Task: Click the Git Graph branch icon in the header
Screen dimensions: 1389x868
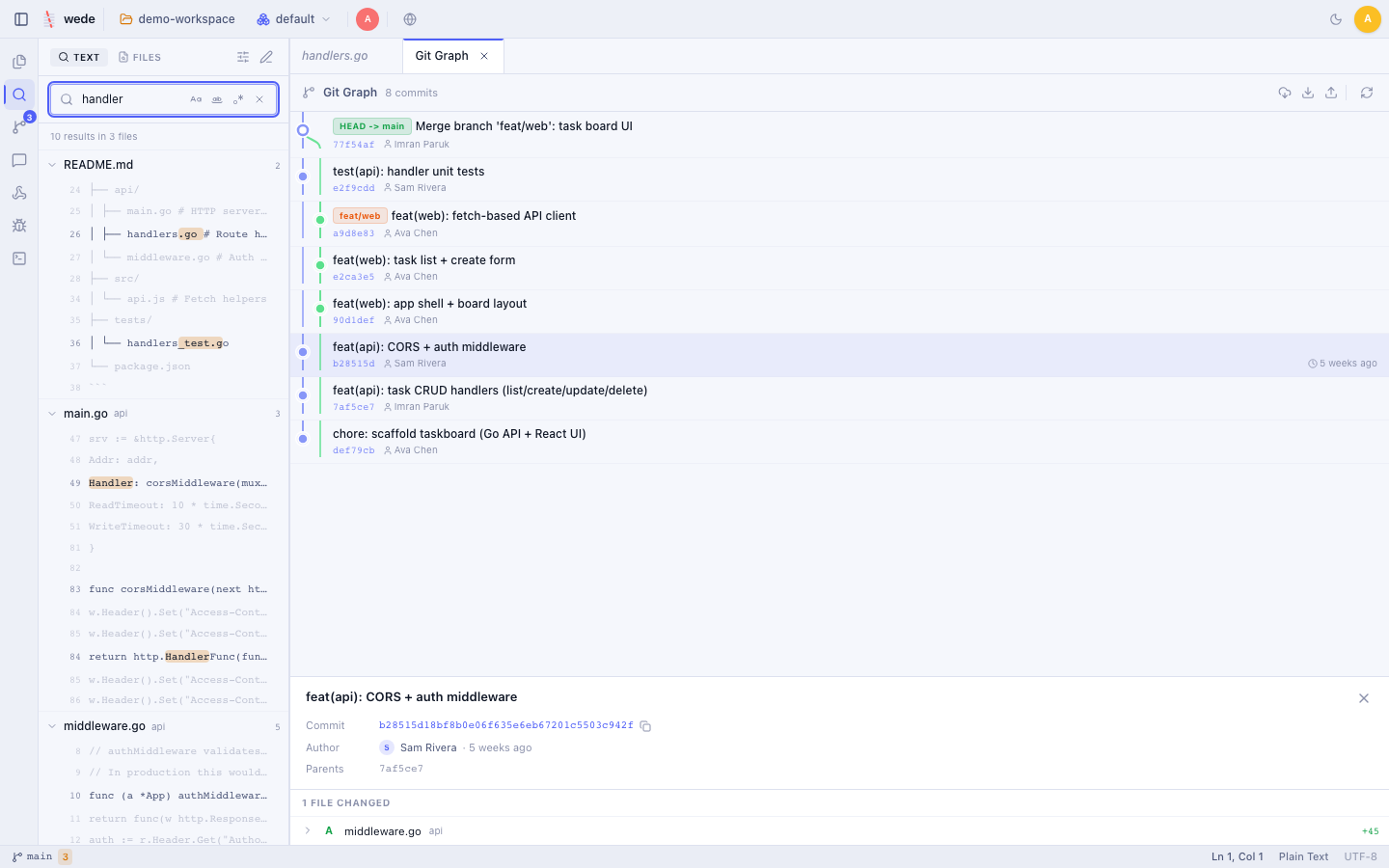Action: tap(309, 93)
